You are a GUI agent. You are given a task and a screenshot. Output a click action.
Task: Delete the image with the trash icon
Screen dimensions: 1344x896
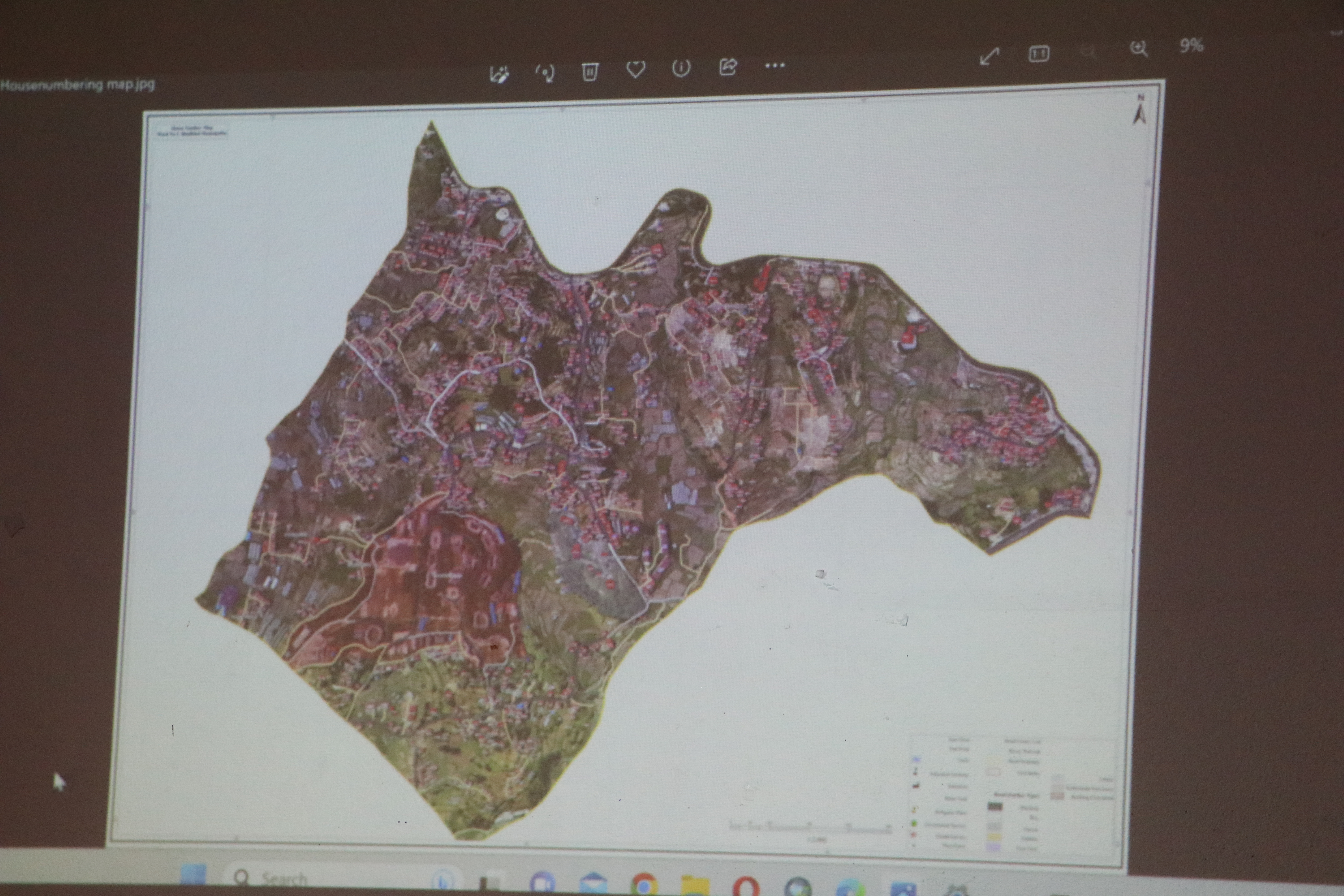[x=590, y=72]
